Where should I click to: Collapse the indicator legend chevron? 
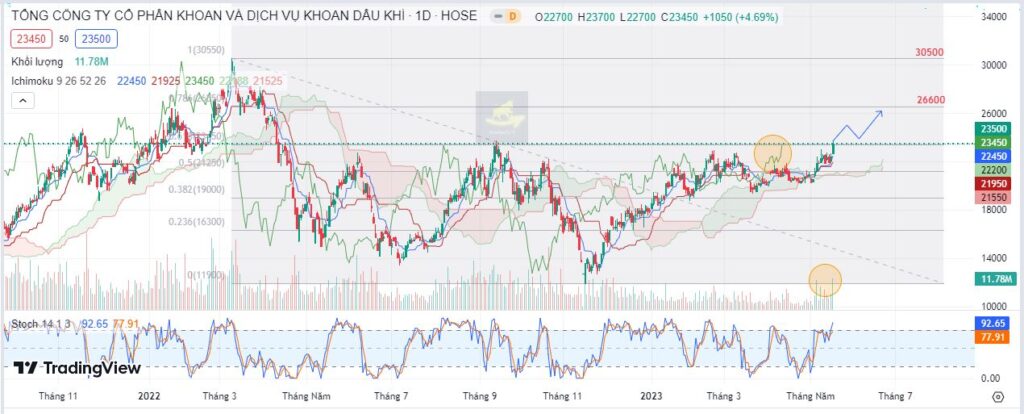click(22, 101)
